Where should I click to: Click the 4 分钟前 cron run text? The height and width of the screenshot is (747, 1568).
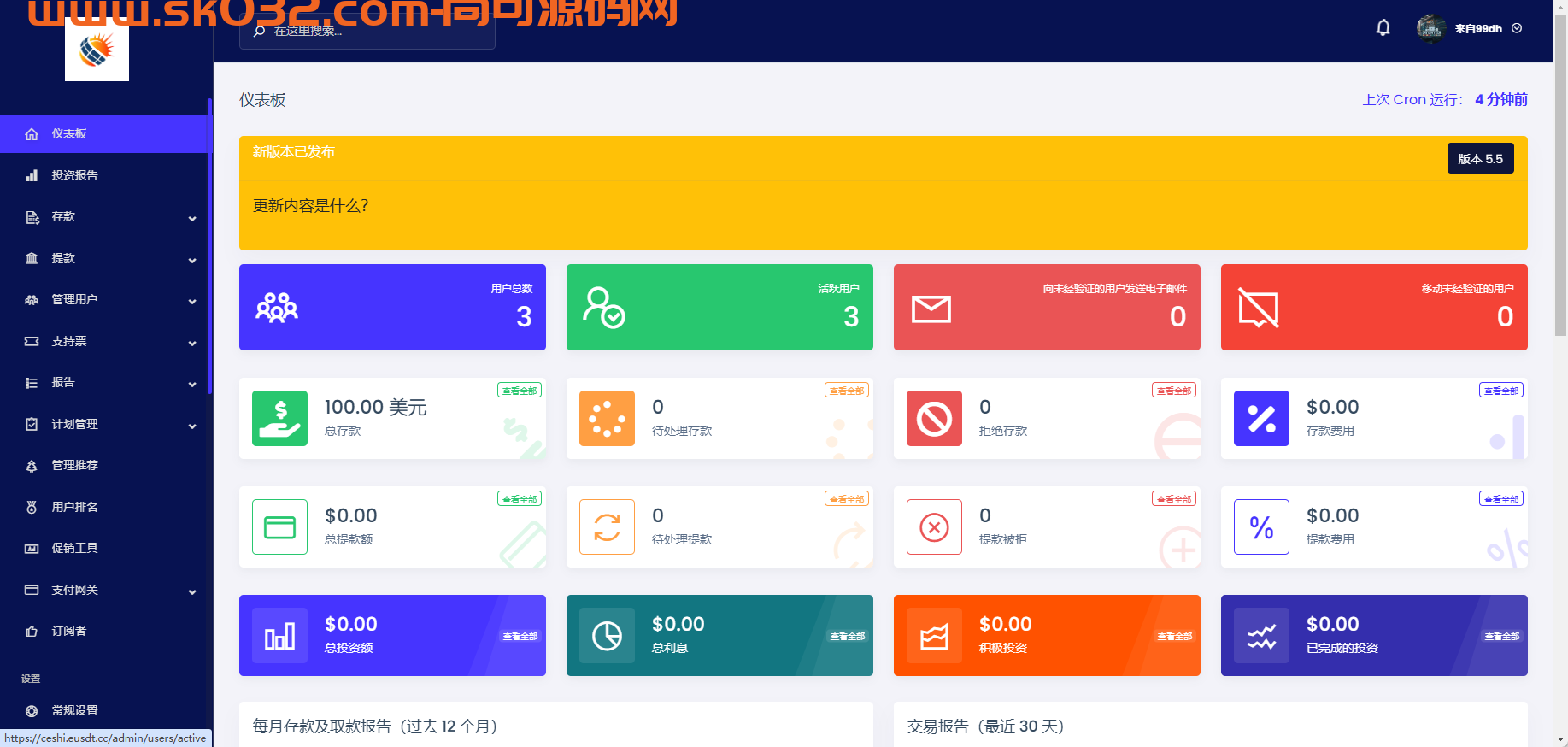coord(1501,100)
